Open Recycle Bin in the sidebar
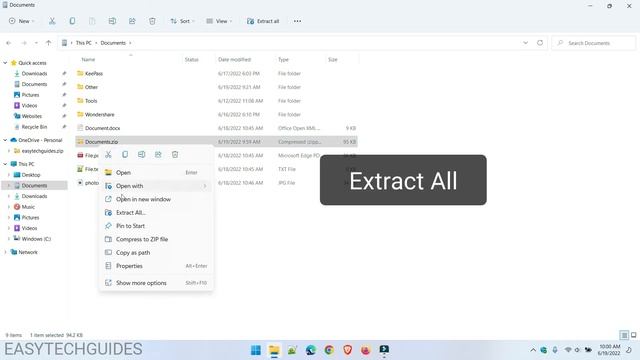This screenshot has width=640, height=360. click(x=34, y=127)
